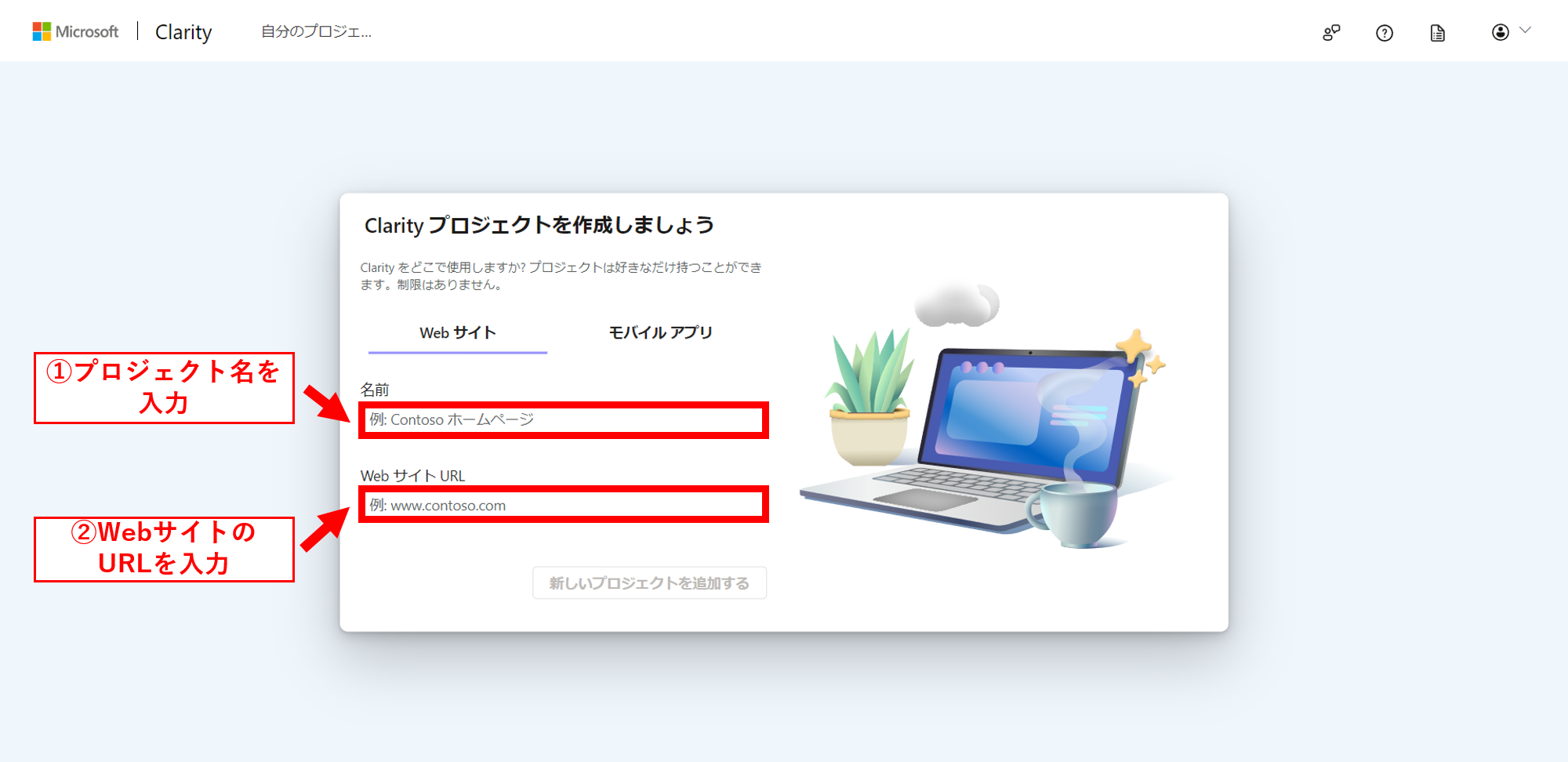Open the help question mark icon
This screenshot has width=1568, height=762.
[1385, 33]
